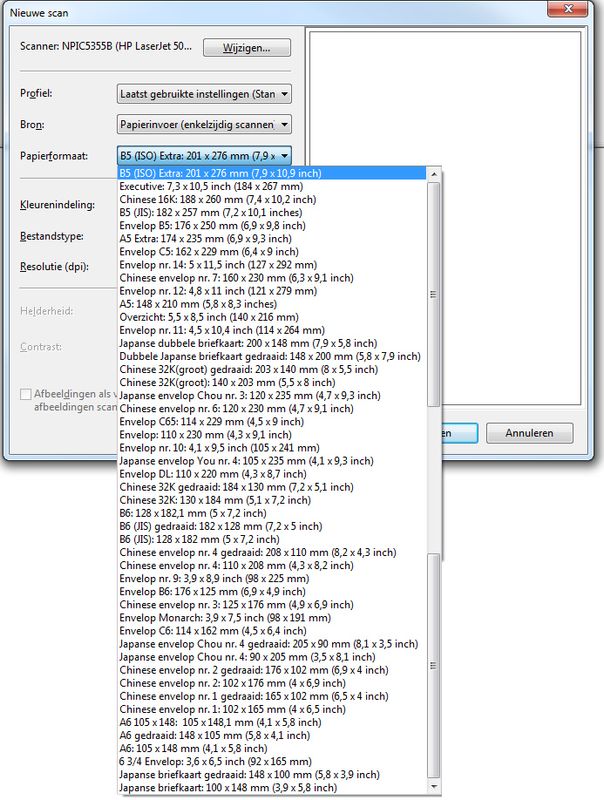Viewport: 604px width, 800px height.
Task: Choose Chinese 32K gedraaid: 184 x 130 mm
Action: [272, 487]
